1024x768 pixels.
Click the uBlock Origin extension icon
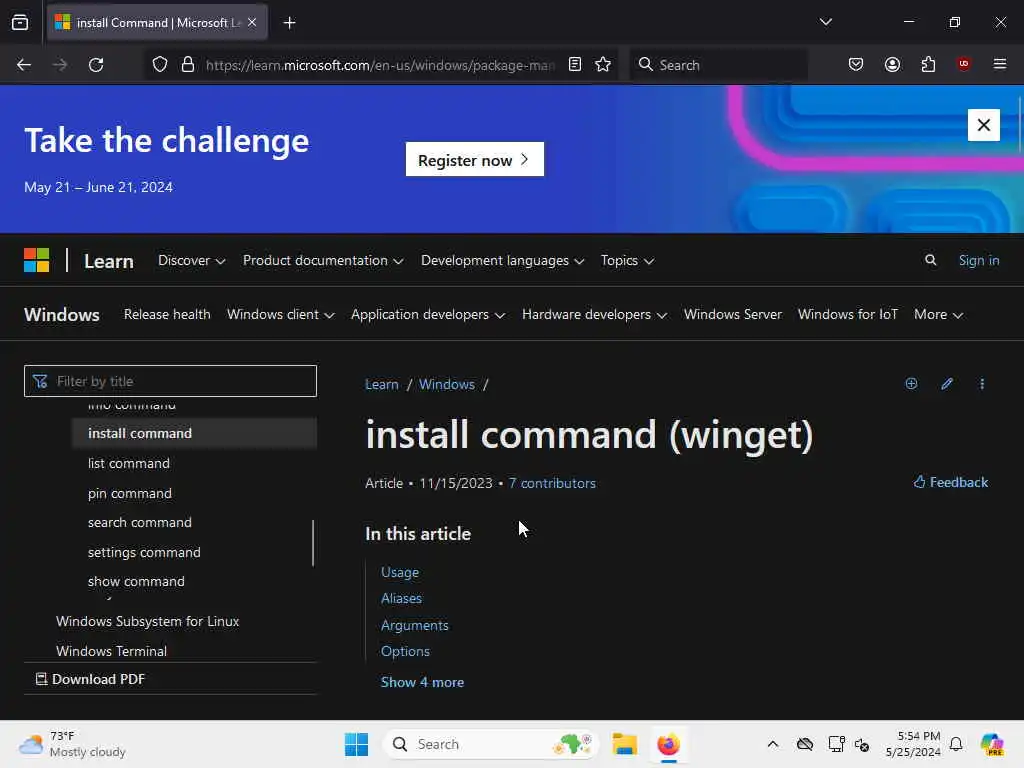(963, 64)
